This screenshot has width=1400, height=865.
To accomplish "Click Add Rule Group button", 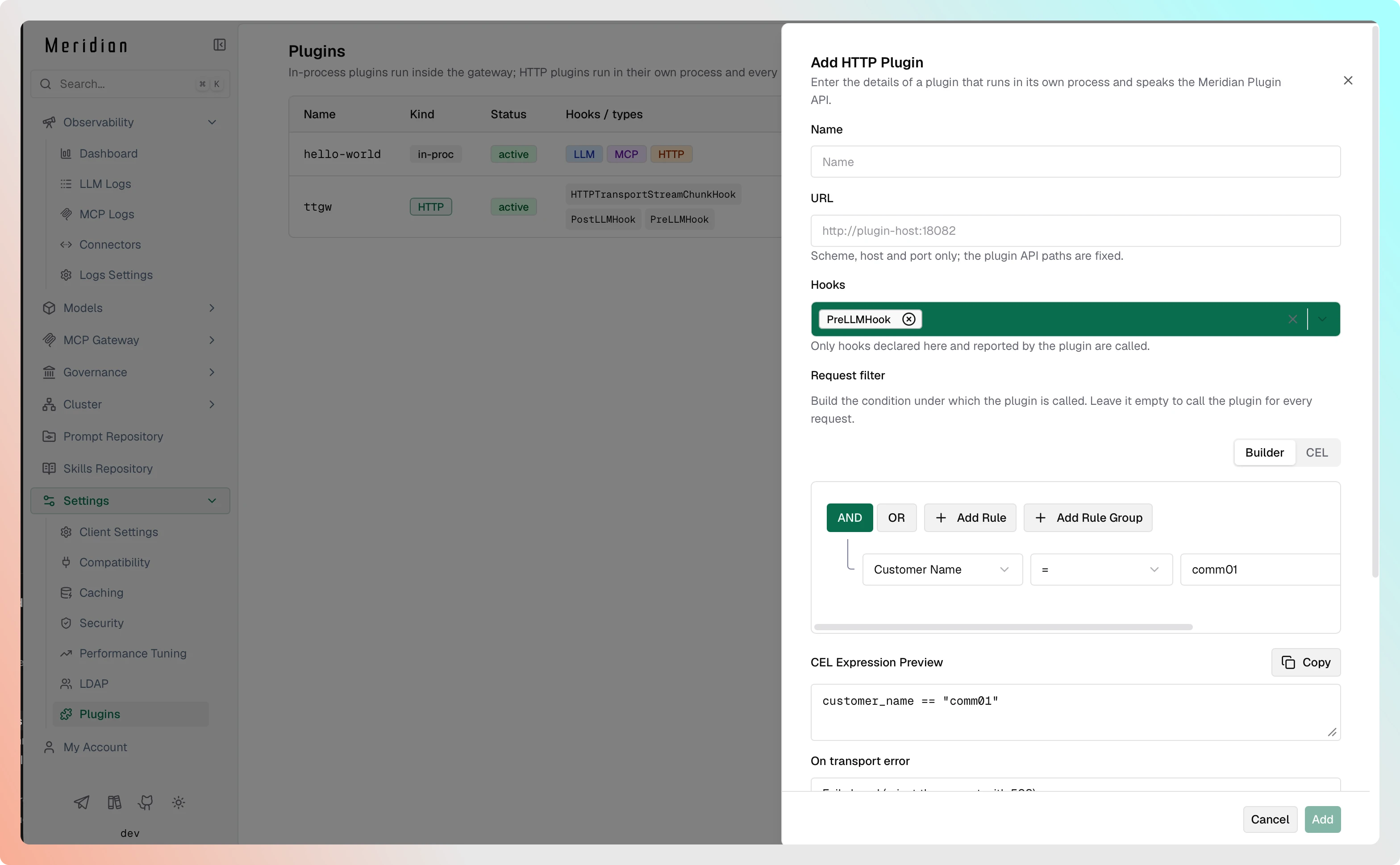I will [x=1088, y=518].
